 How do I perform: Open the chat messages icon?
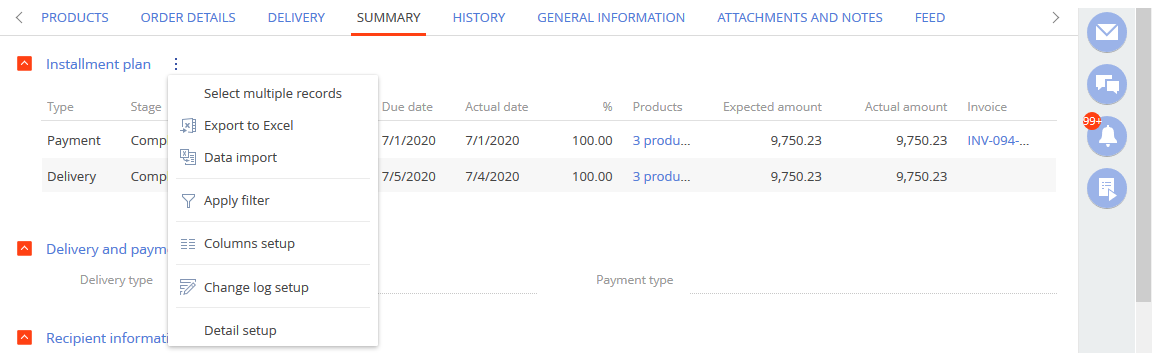1106,84
